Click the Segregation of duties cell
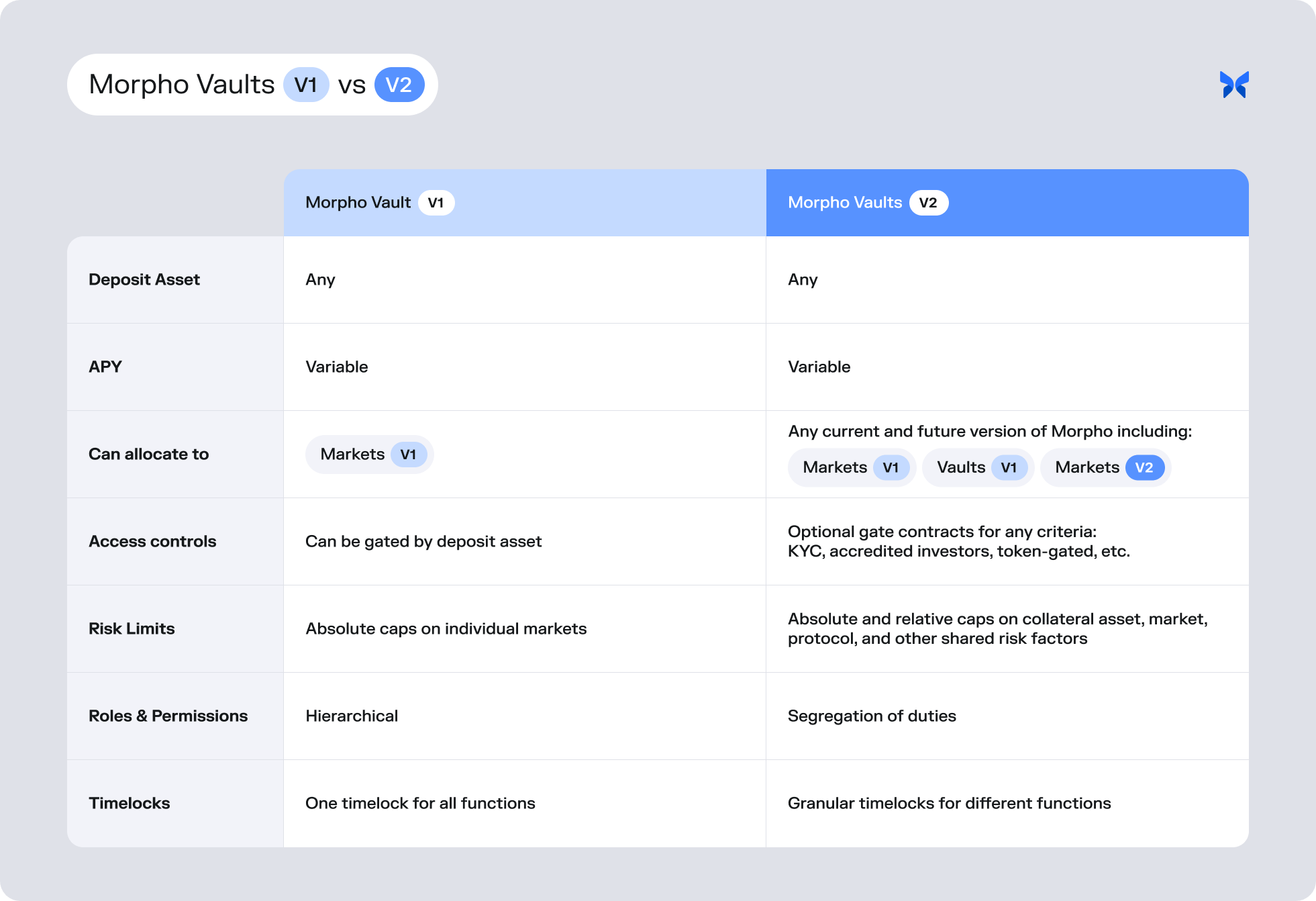This screenshot has width=1316, height=901. (872, 716)
